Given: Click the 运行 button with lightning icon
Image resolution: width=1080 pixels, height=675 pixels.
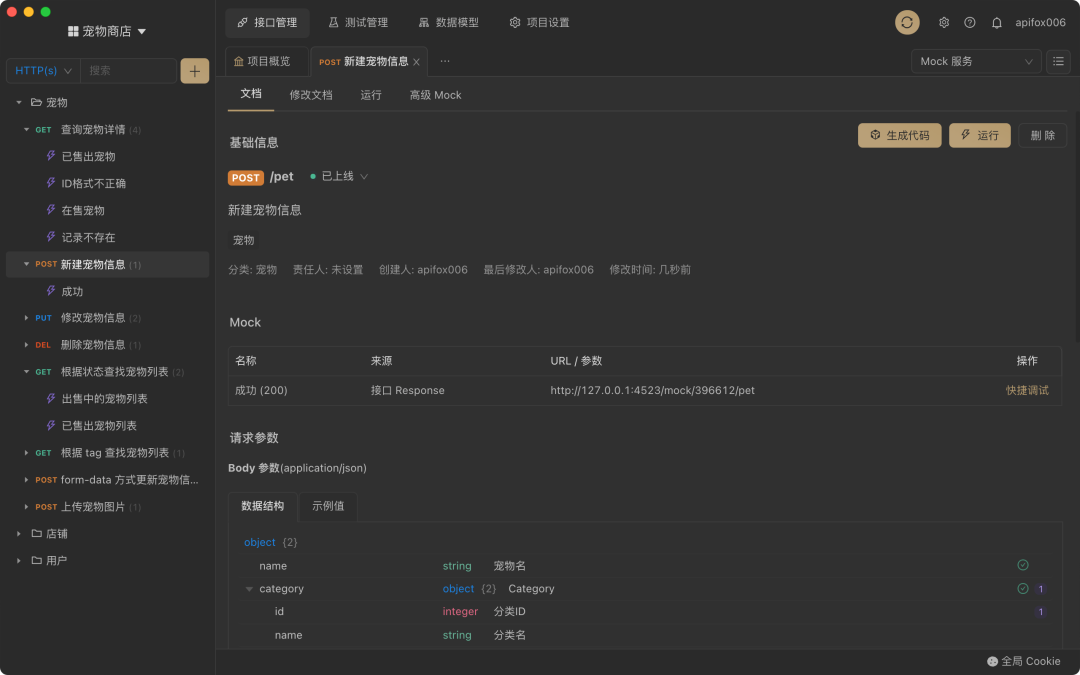Looking at the screenshot, I should pyautogui.click(x=979, y=136).
